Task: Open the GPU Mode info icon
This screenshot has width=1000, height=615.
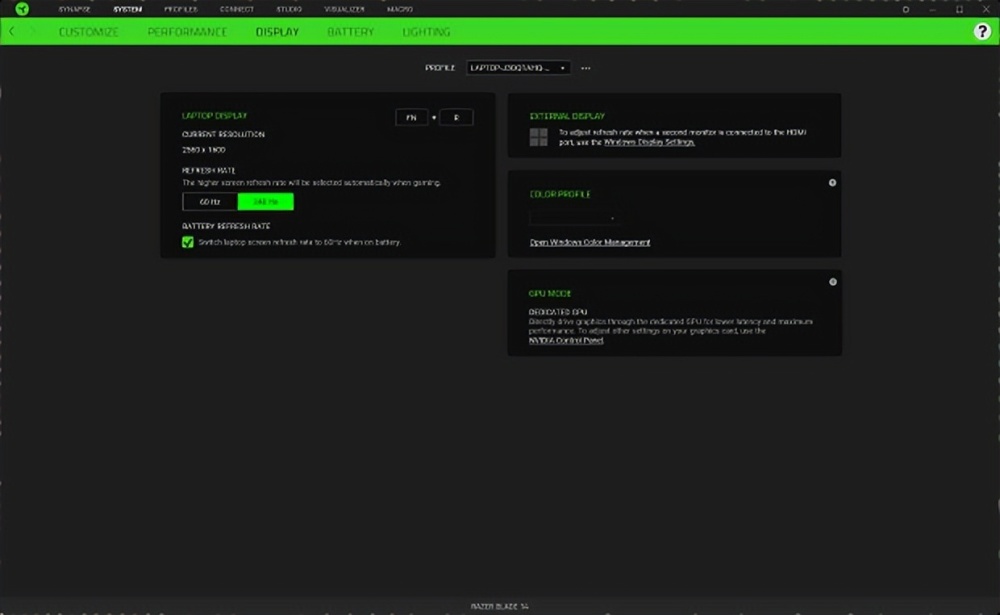Action: click(x=832, y=282)
